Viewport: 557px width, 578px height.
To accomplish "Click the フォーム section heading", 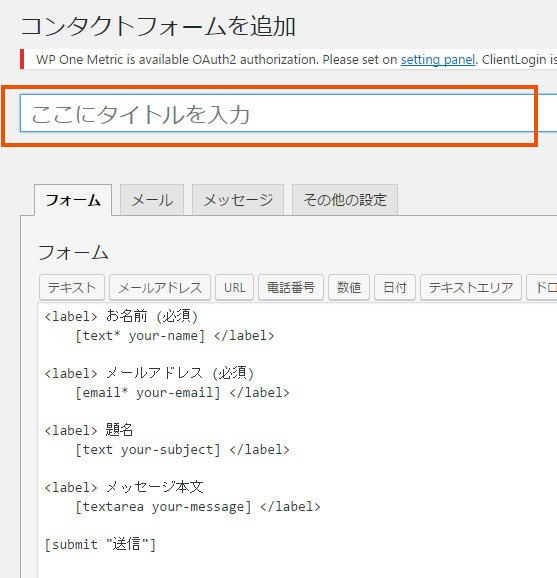I will click(73, 253).
